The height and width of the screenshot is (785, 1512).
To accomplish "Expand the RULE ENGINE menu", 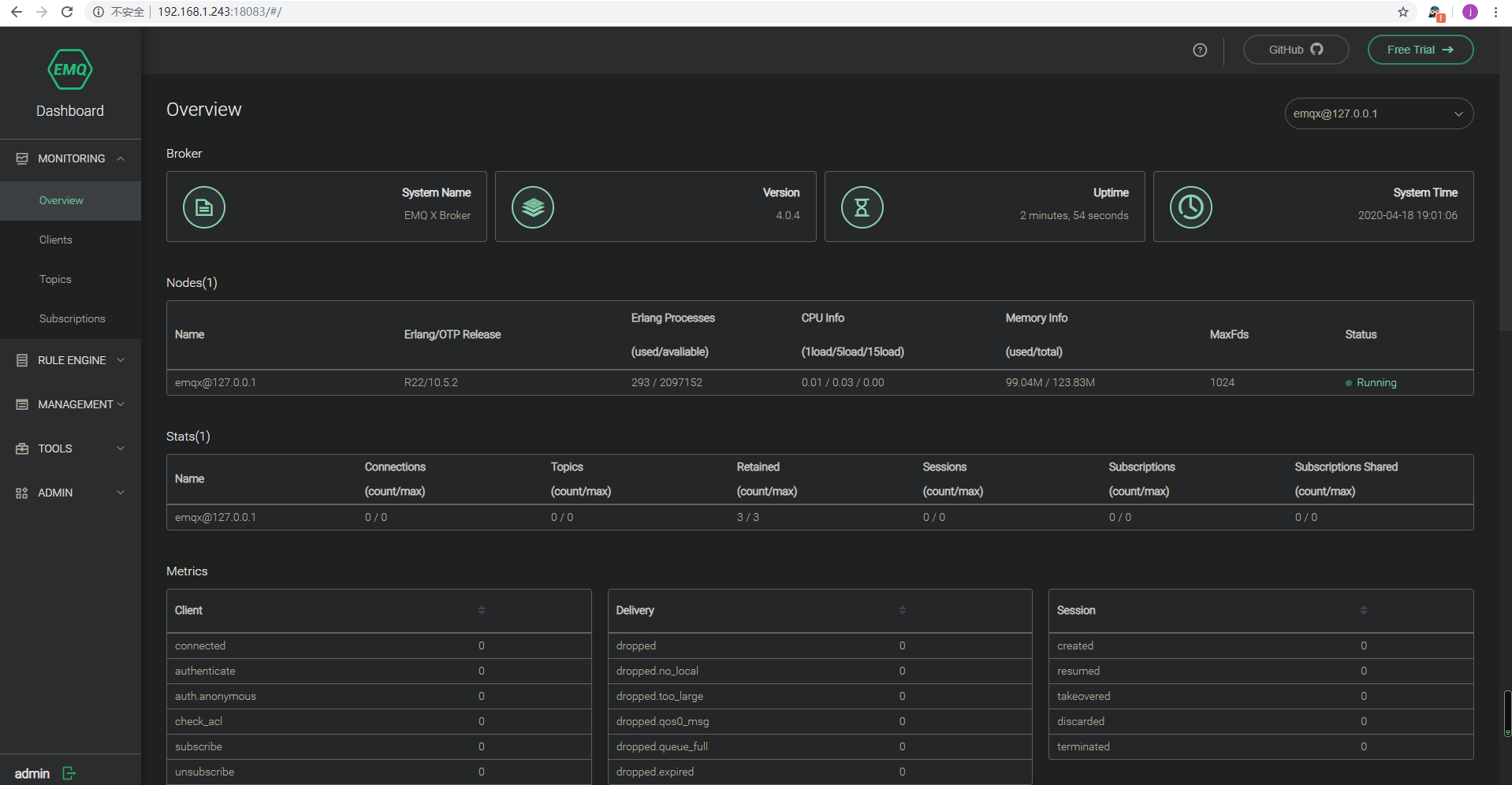I will click(70, 360).
